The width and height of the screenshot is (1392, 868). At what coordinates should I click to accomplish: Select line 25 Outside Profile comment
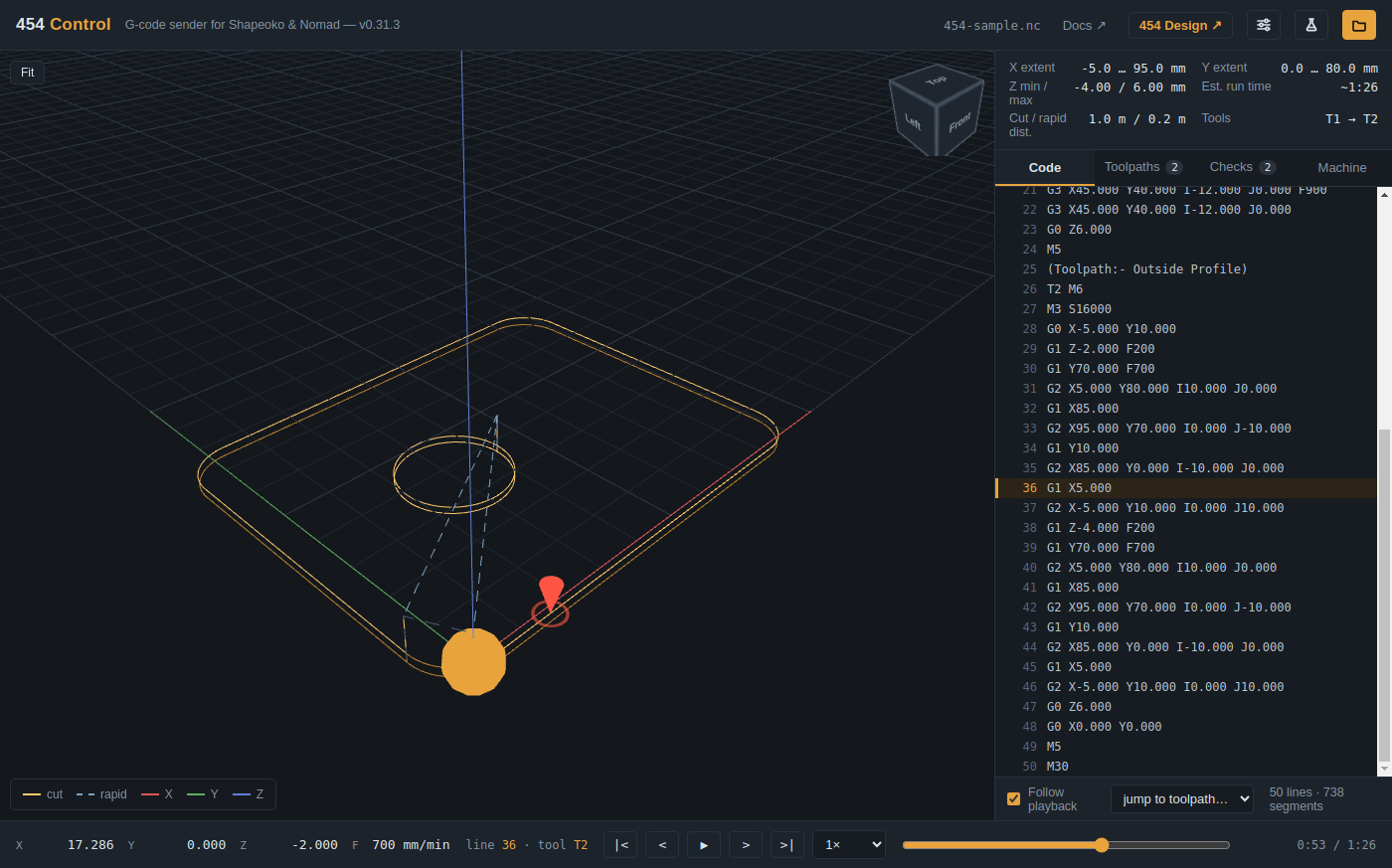(x=1186, y=269)
